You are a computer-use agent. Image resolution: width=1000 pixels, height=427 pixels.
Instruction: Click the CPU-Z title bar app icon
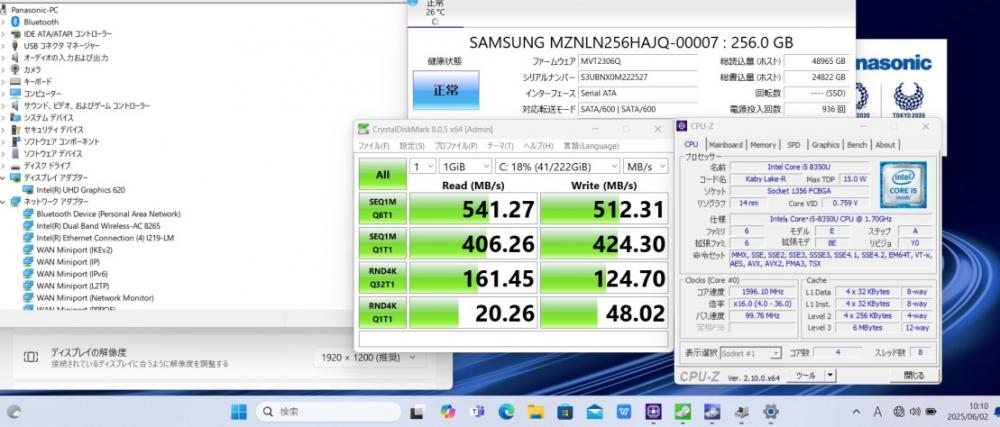[682, 126]
